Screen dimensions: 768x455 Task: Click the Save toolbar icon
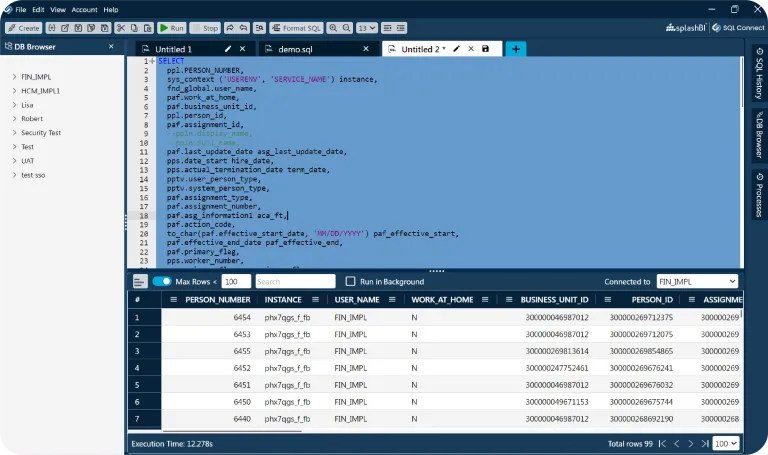[x=78, y=28]
